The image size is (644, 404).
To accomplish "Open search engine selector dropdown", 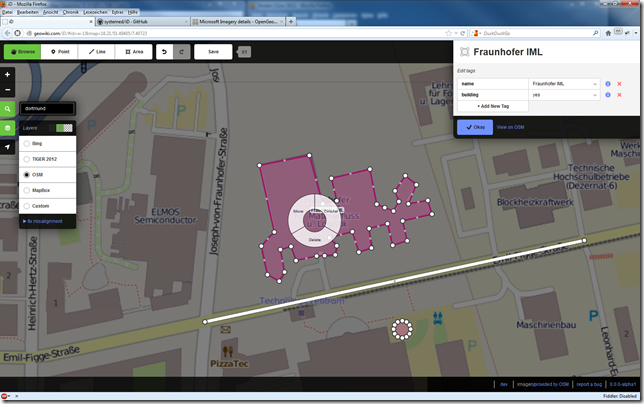I will tap(476, 33).
